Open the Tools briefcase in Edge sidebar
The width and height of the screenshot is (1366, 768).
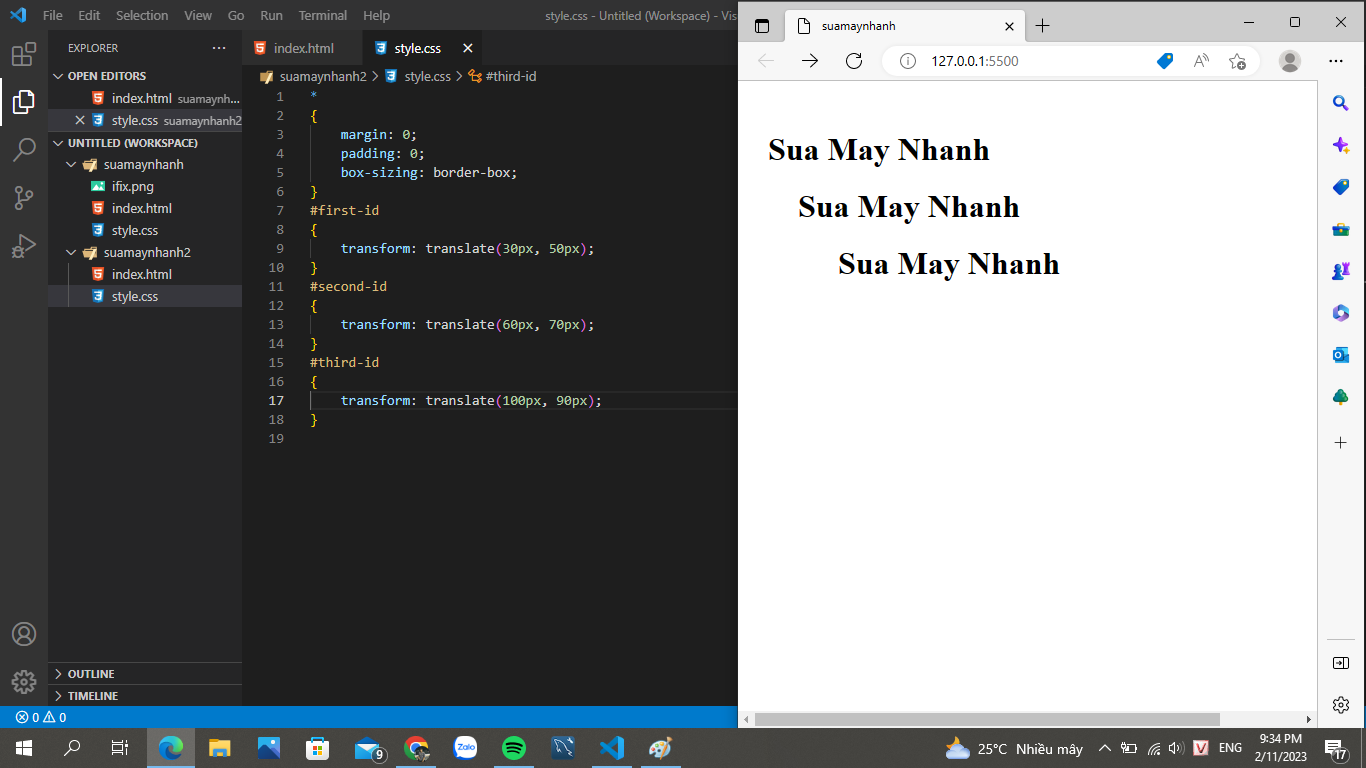point(1341,229)
